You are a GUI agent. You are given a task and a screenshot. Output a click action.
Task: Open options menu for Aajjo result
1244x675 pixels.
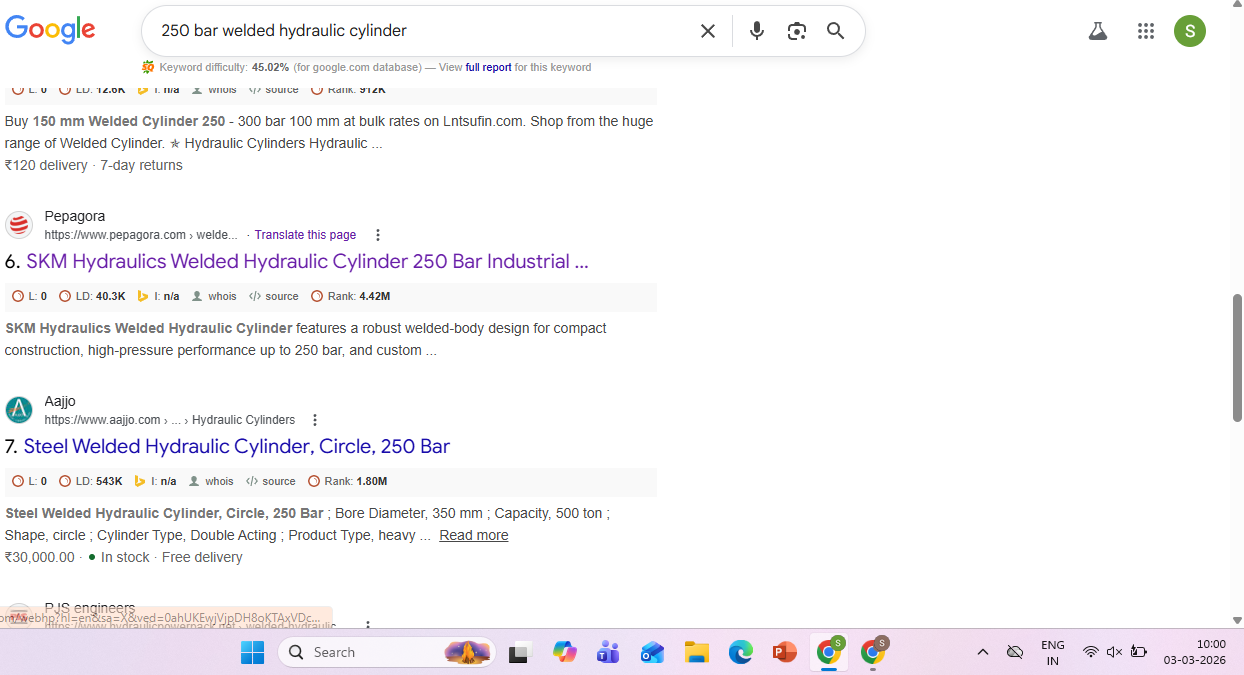click(315, 420)
